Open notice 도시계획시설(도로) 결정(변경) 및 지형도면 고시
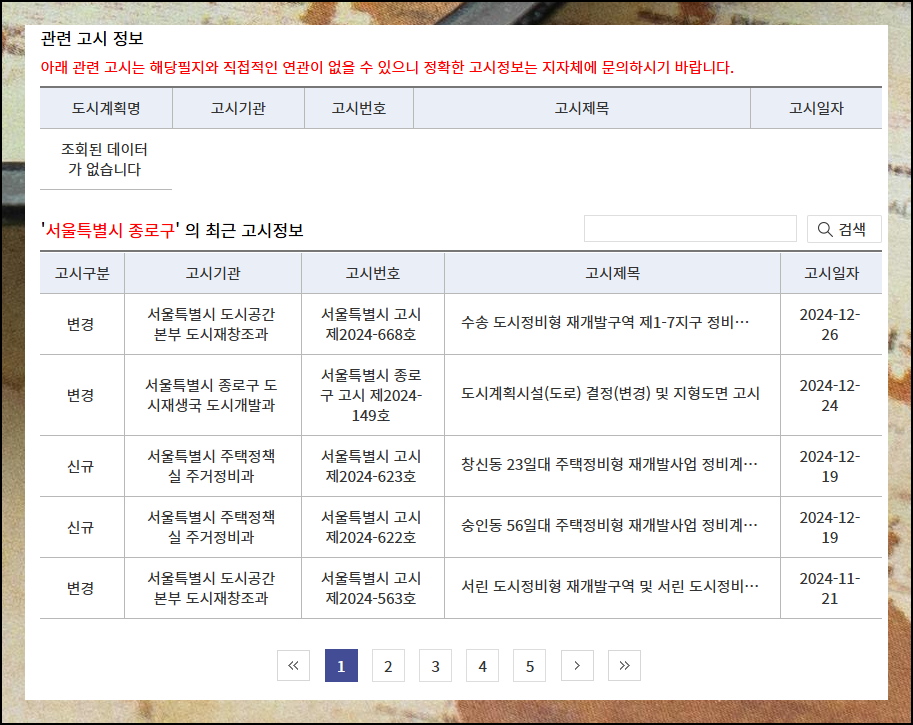 click(x=610, y=394)
